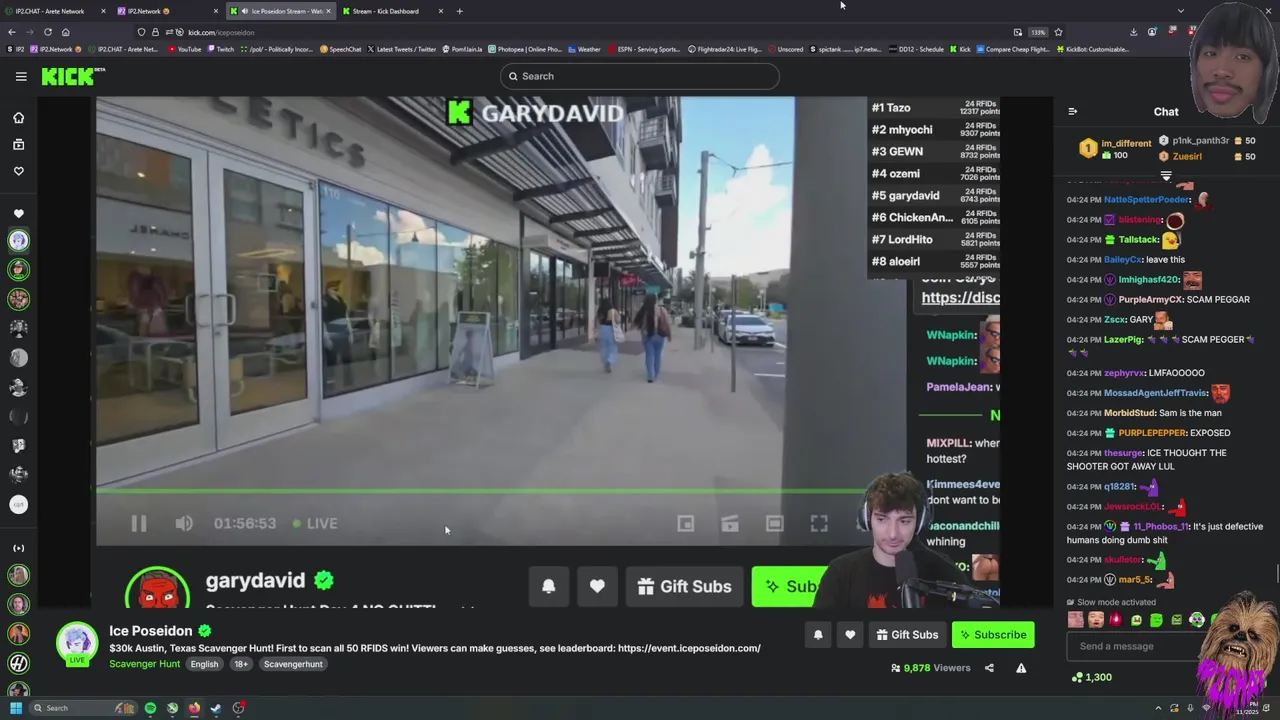Open the KickBot bookmark
Screen dimensions: 1280x720
coord(1093,49)
